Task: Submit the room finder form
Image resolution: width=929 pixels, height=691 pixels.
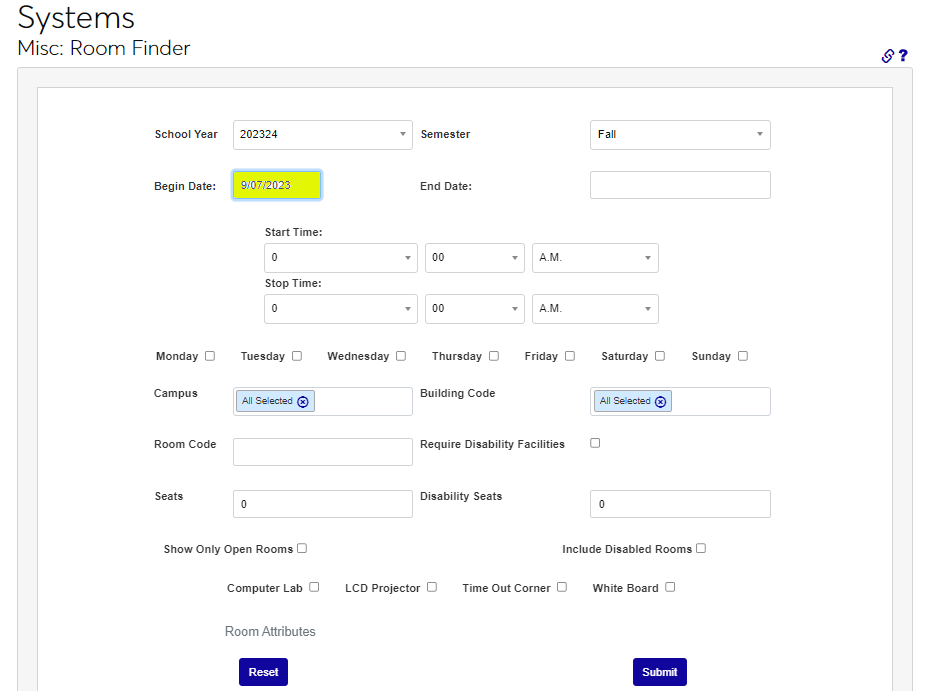Action: 659,672
